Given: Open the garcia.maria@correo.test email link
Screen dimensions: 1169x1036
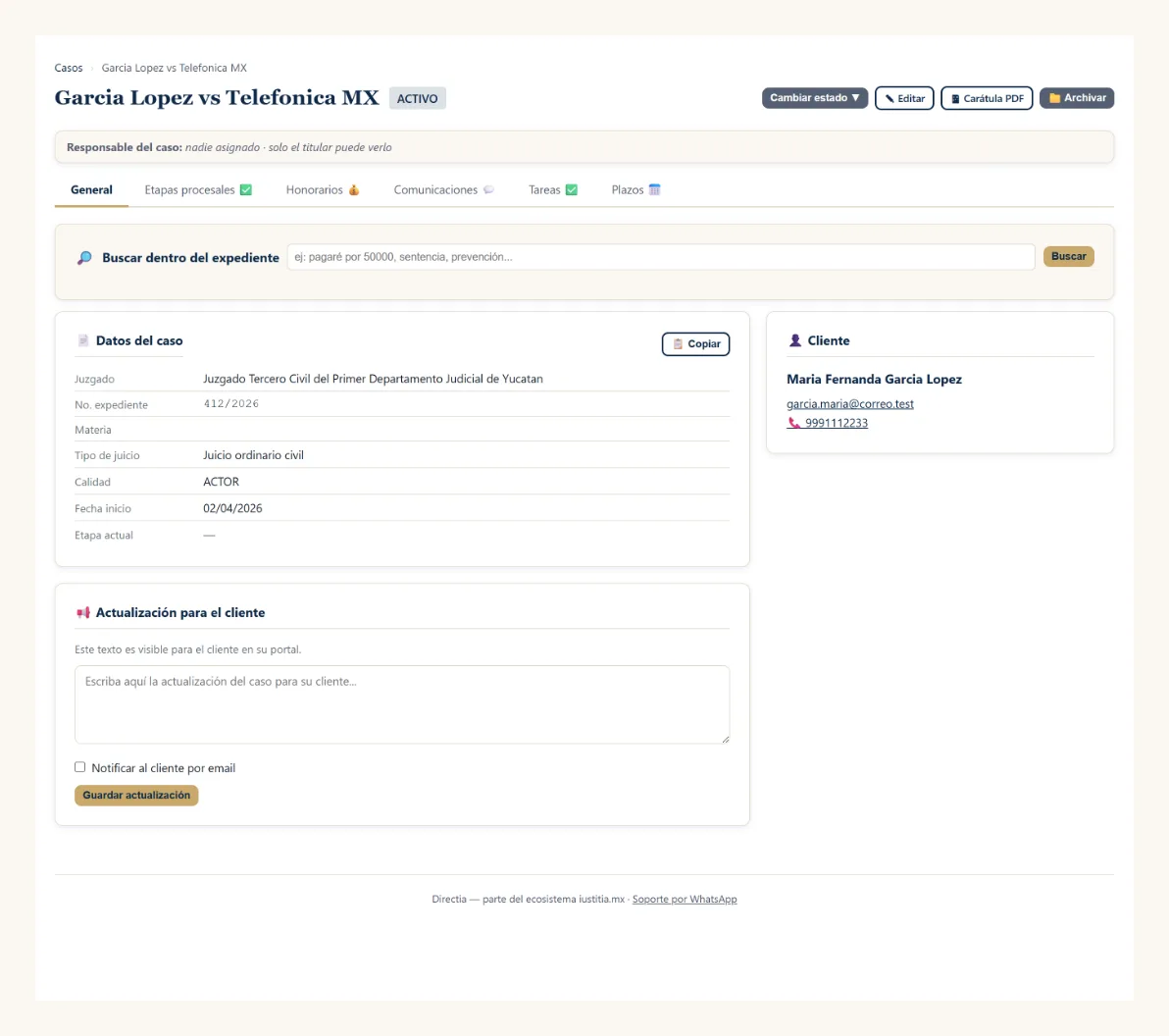Looking at the screenshot, I should coord(850,403).
